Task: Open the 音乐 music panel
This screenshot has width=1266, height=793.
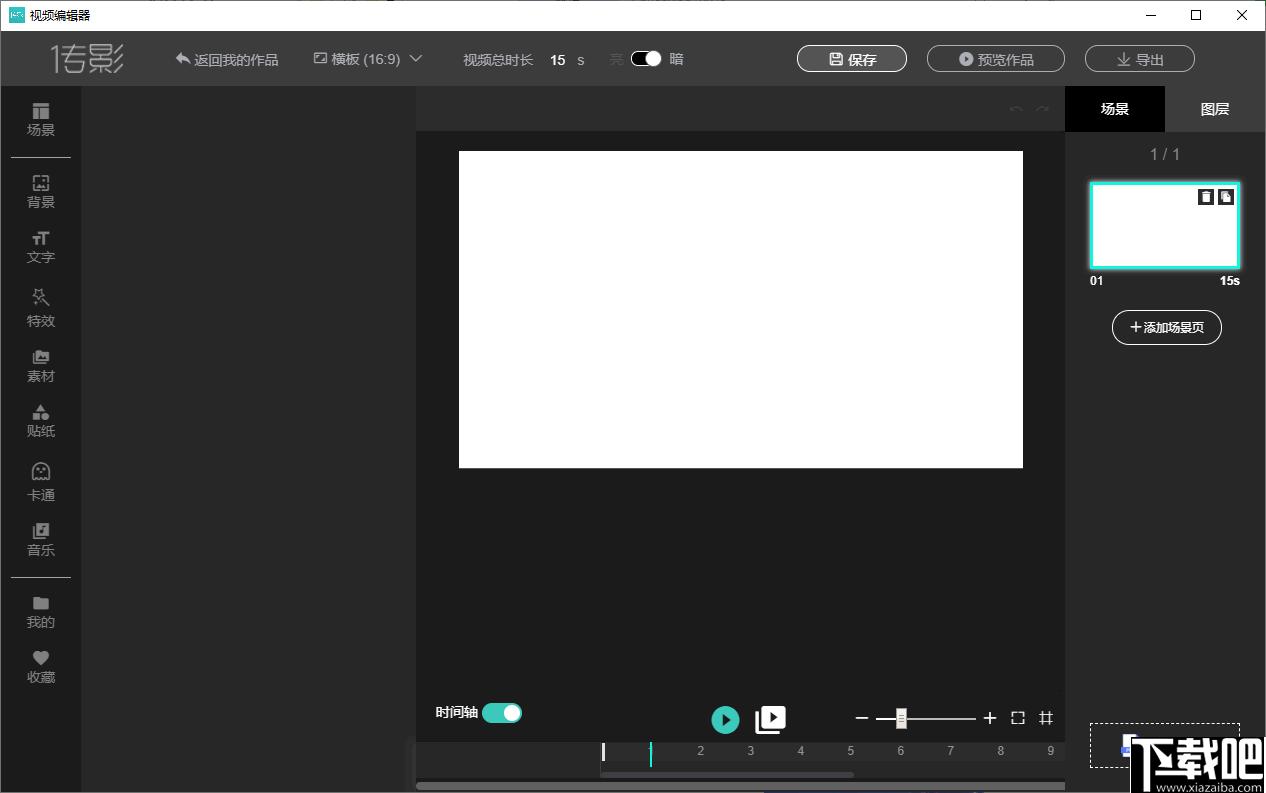Action: [x=41, y=540]
